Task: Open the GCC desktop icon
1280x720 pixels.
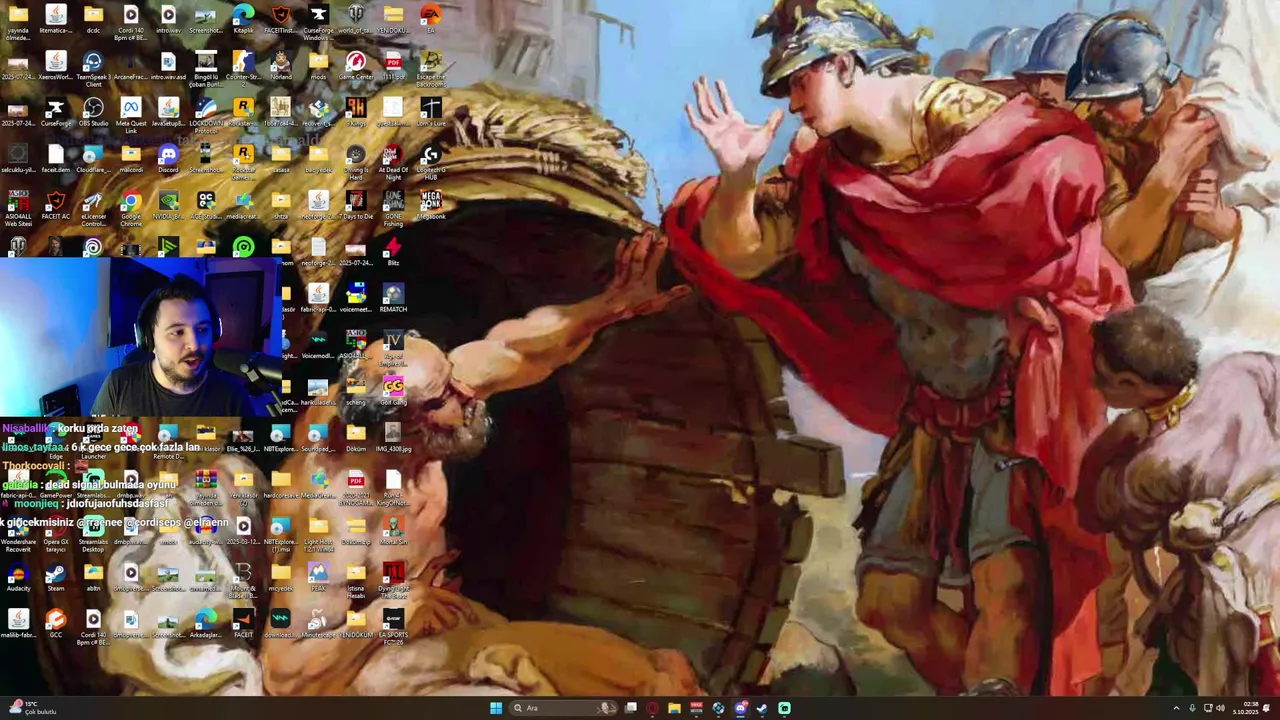Action: (x=56, y=624)
